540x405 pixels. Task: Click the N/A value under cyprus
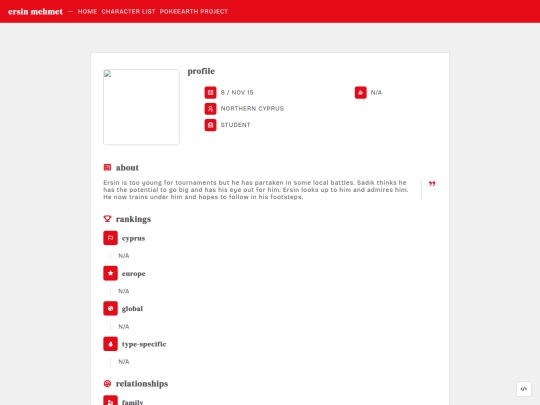124,256
